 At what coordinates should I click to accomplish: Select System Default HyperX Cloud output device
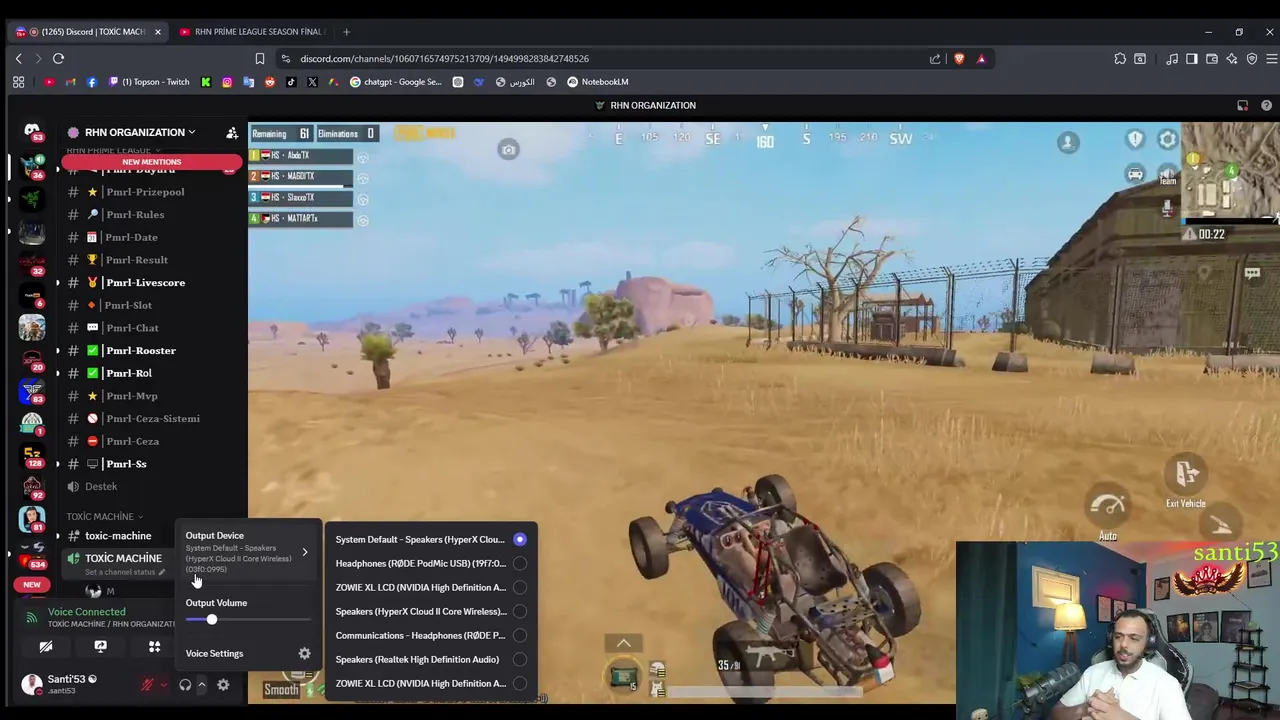[x=431, y=540]
